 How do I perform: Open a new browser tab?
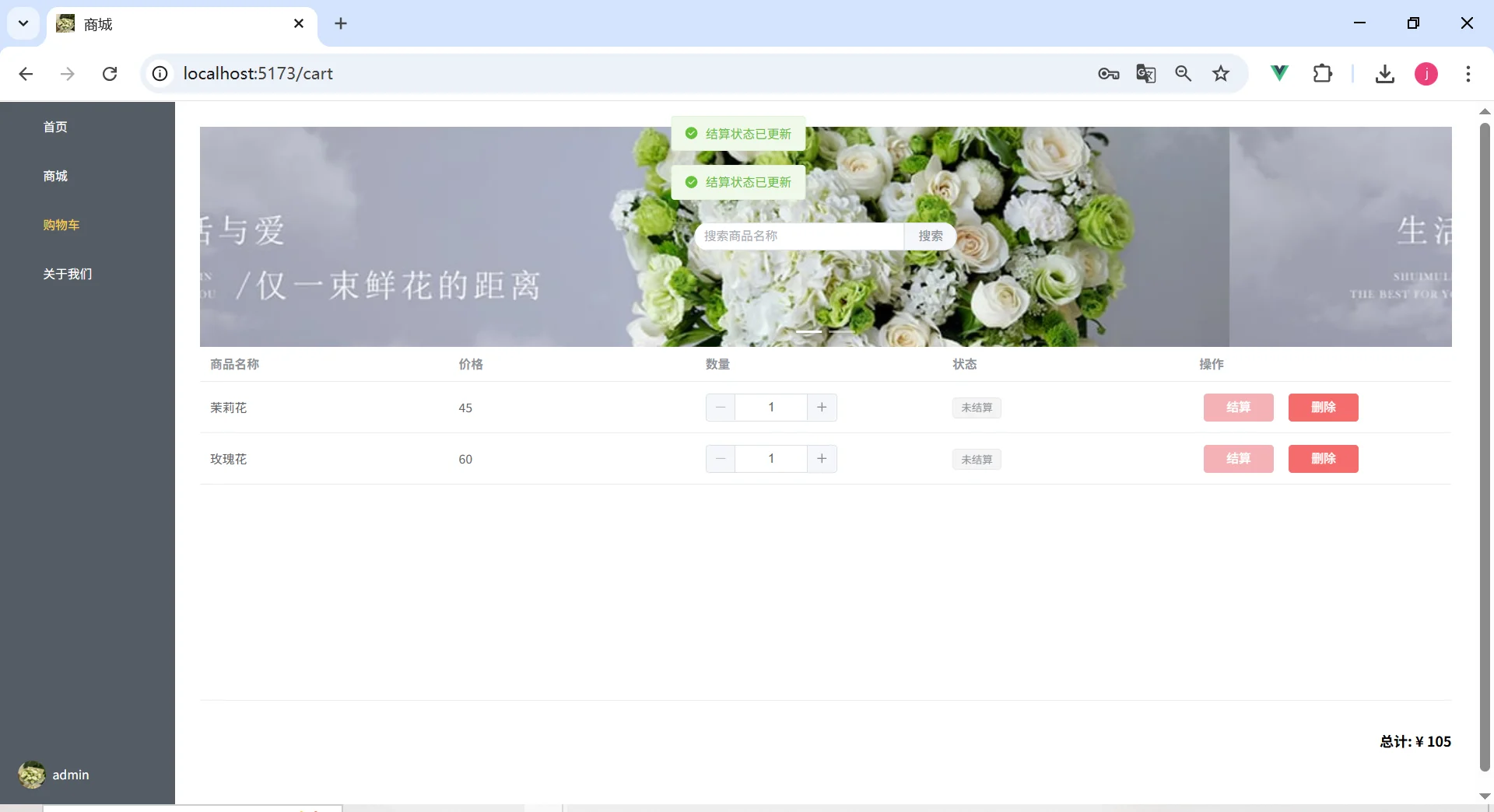341,24
